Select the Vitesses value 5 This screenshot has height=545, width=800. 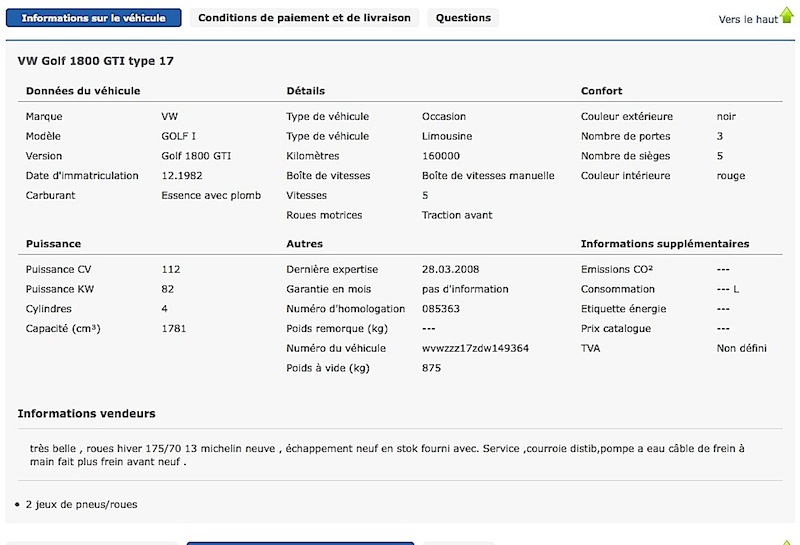click(425, 195)
